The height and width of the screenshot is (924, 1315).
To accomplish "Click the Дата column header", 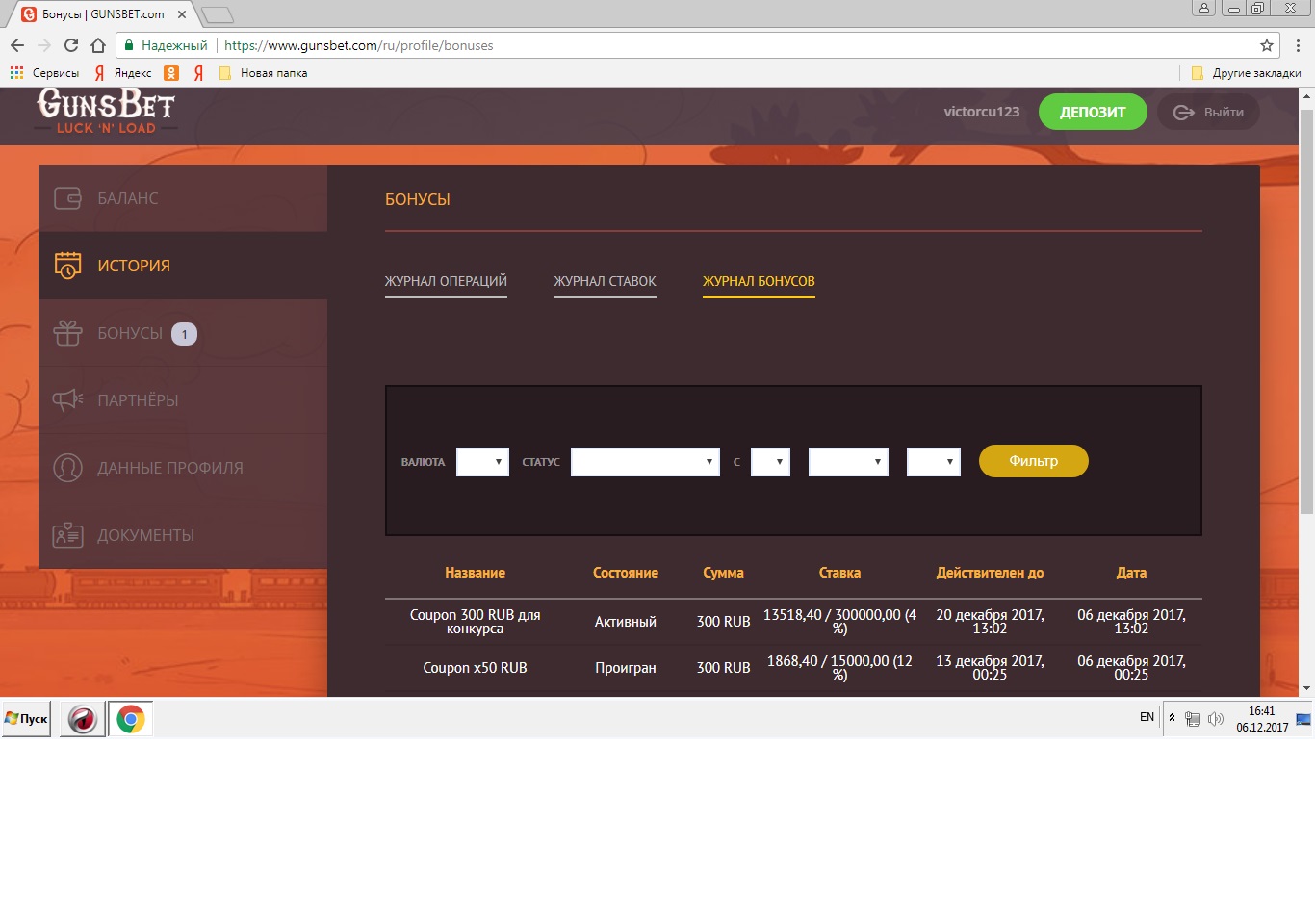I will [x=1131, y=573].
